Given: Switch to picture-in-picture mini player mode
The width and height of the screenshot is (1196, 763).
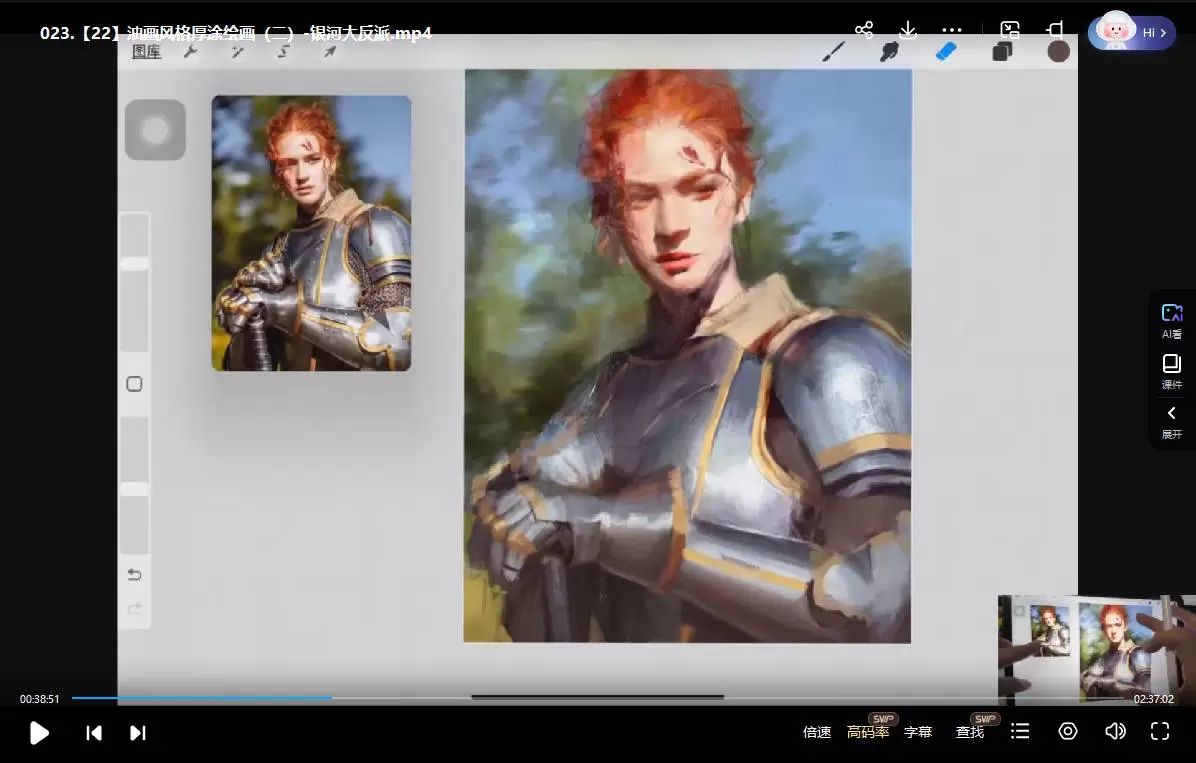Looking at the screenshot, I should [1010, 30].
